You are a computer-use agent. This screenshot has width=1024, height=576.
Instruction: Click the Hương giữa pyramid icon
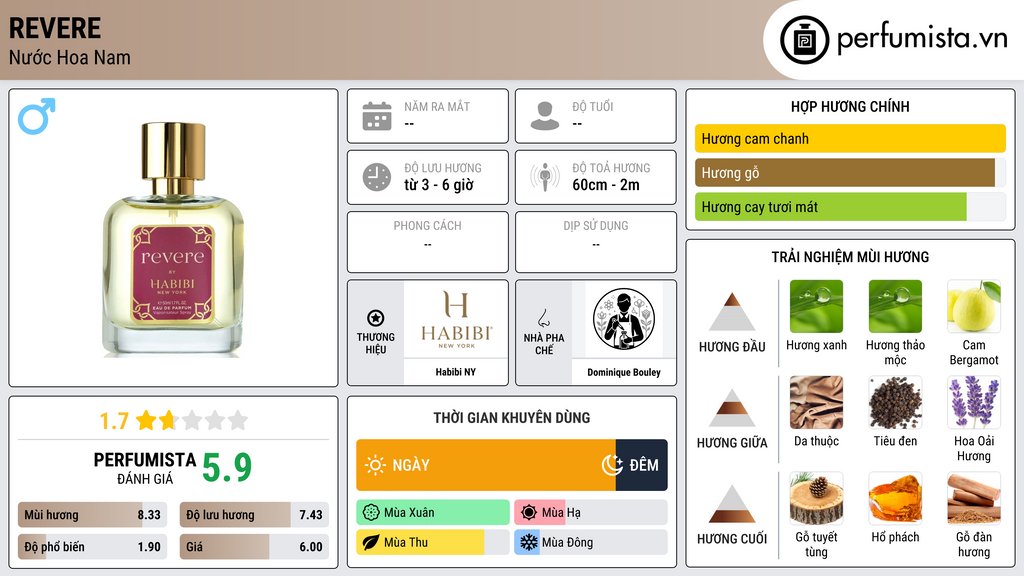[x=732, y=408]
